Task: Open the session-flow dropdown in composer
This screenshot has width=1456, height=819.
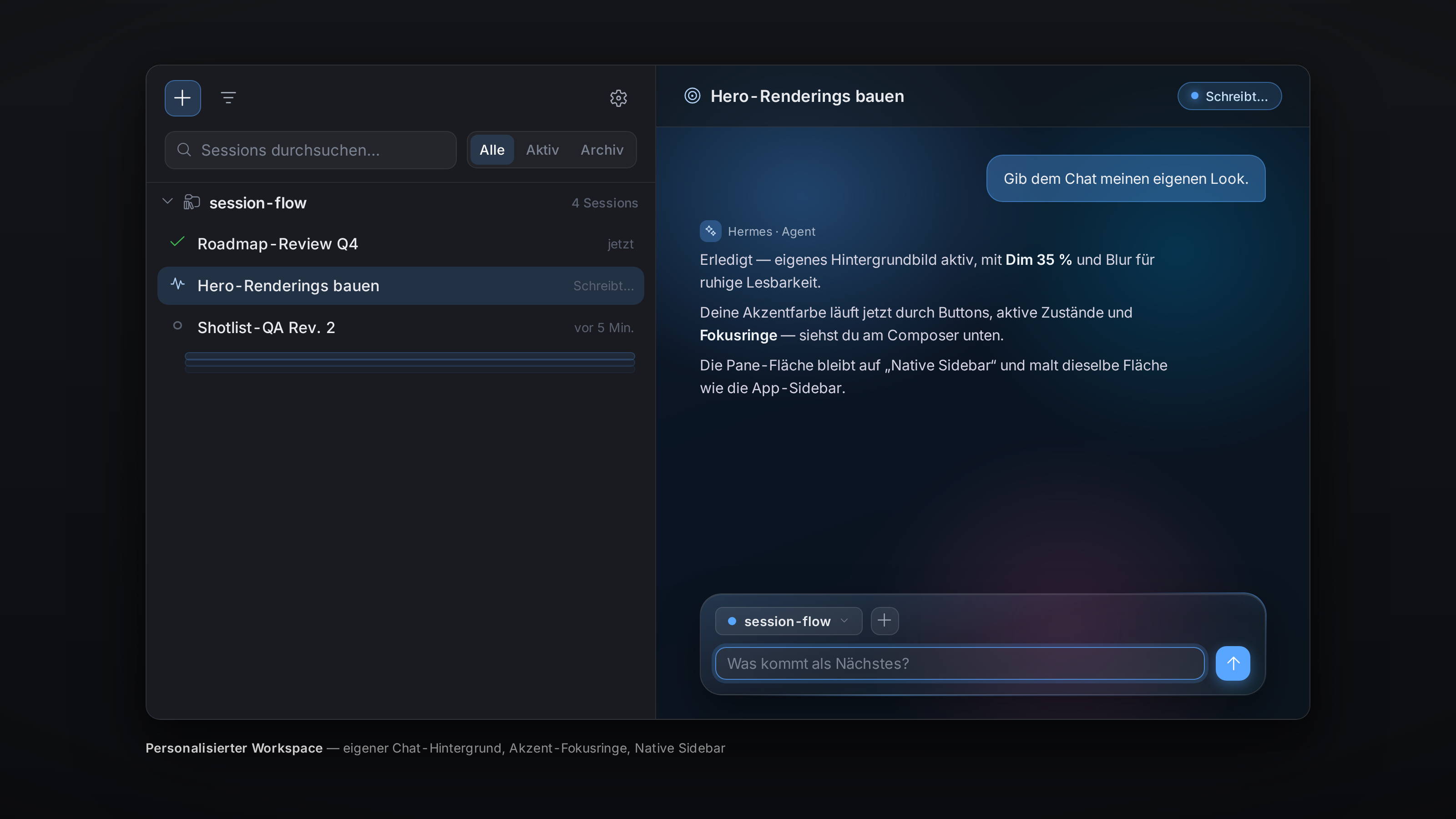Action: pyautogui.click(x=789, y=621)
